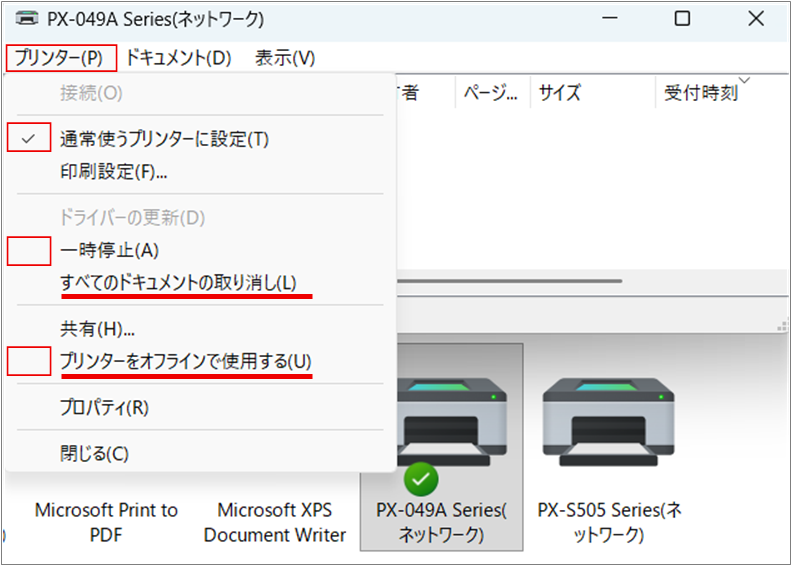Open the 表示(V) menu
Screen dimensions: 792x566
(x=285, y=57)
